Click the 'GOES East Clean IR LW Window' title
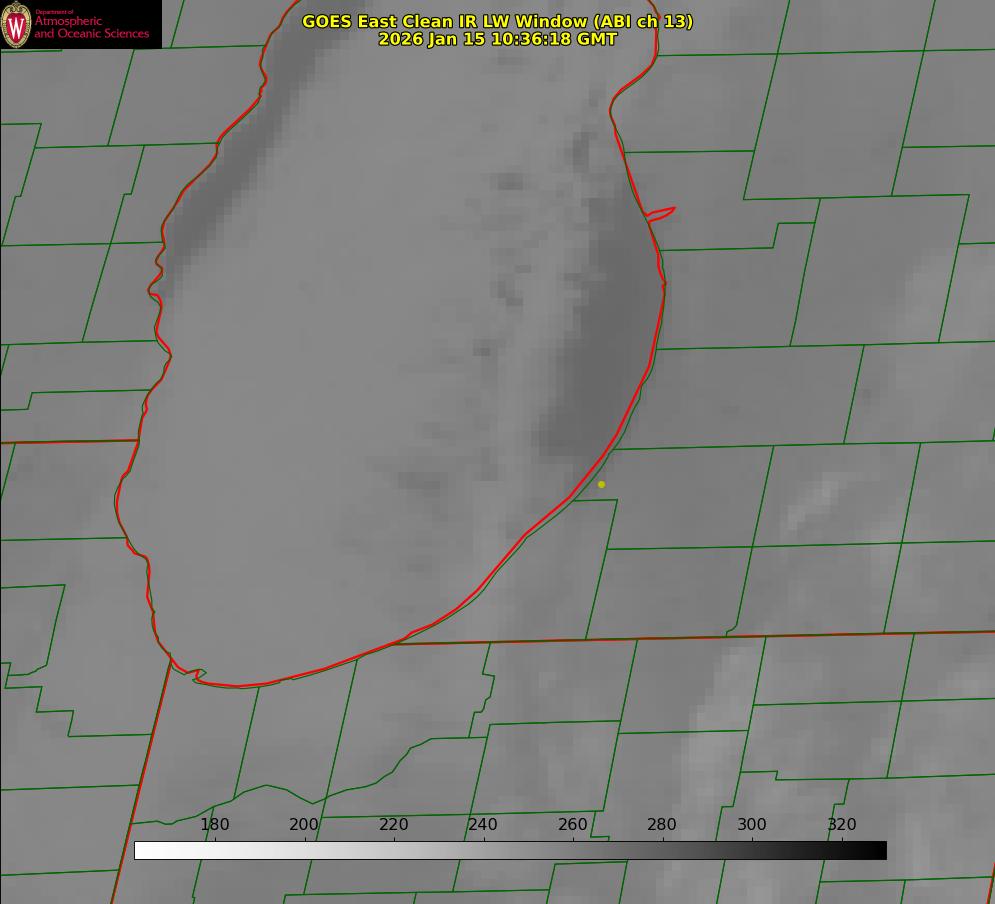Screen dimensions: 995x904 tap(498, 21)
